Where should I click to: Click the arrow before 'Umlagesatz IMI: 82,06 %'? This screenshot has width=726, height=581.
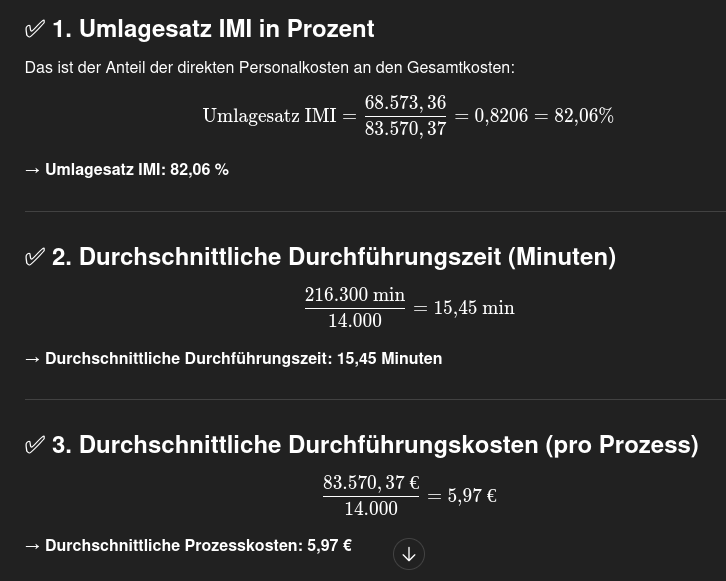[33, 170]
